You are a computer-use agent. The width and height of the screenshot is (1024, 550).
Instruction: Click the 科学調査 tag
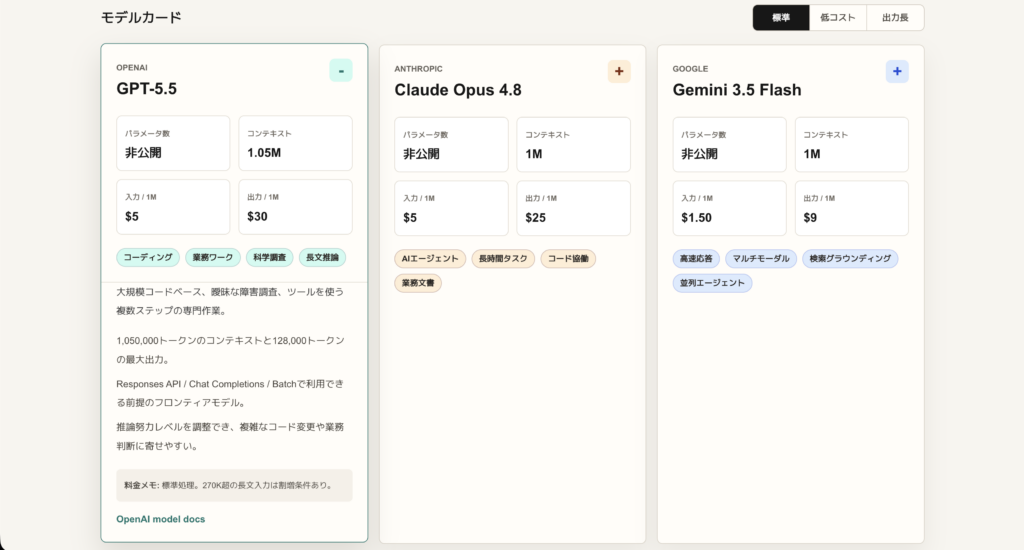pos(270,257)
